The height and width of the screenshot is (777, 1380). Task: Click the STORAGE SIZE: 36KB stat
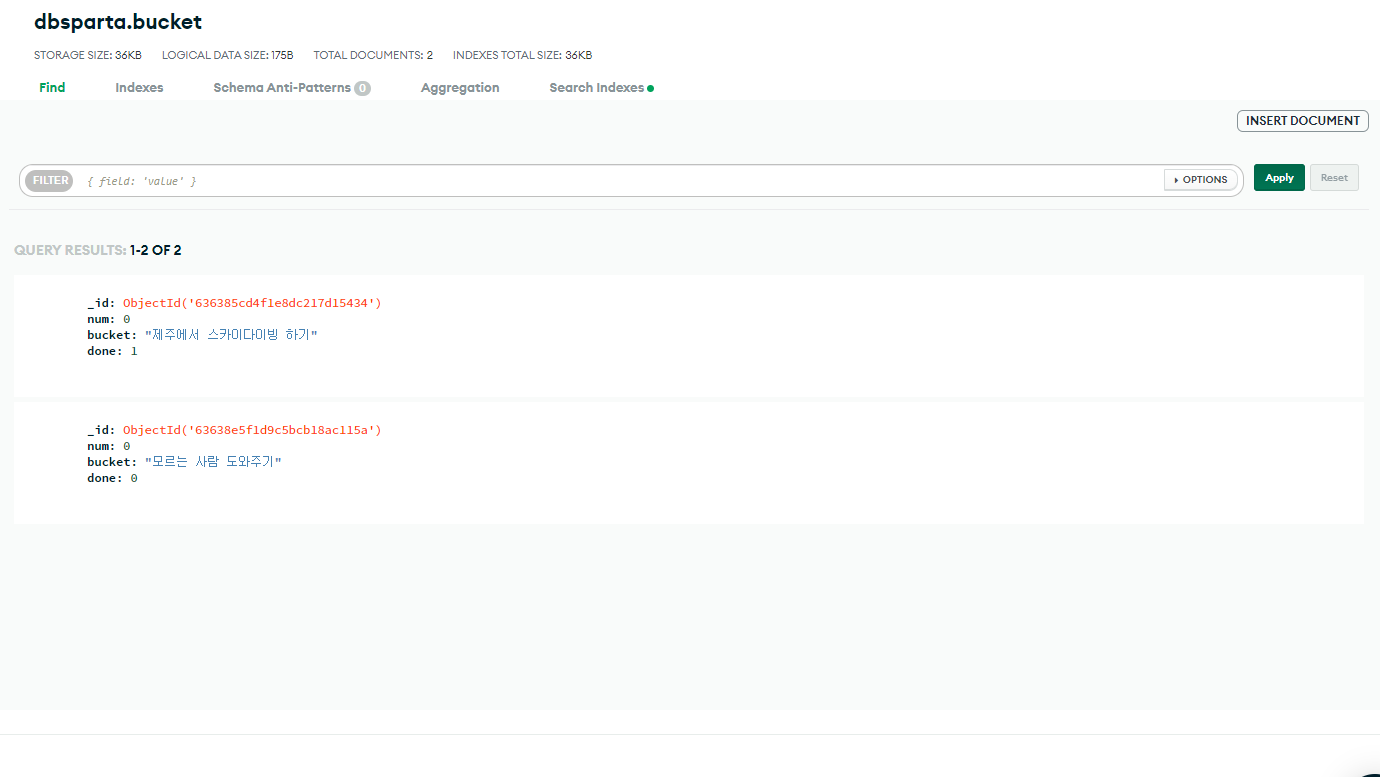(88, 55)
